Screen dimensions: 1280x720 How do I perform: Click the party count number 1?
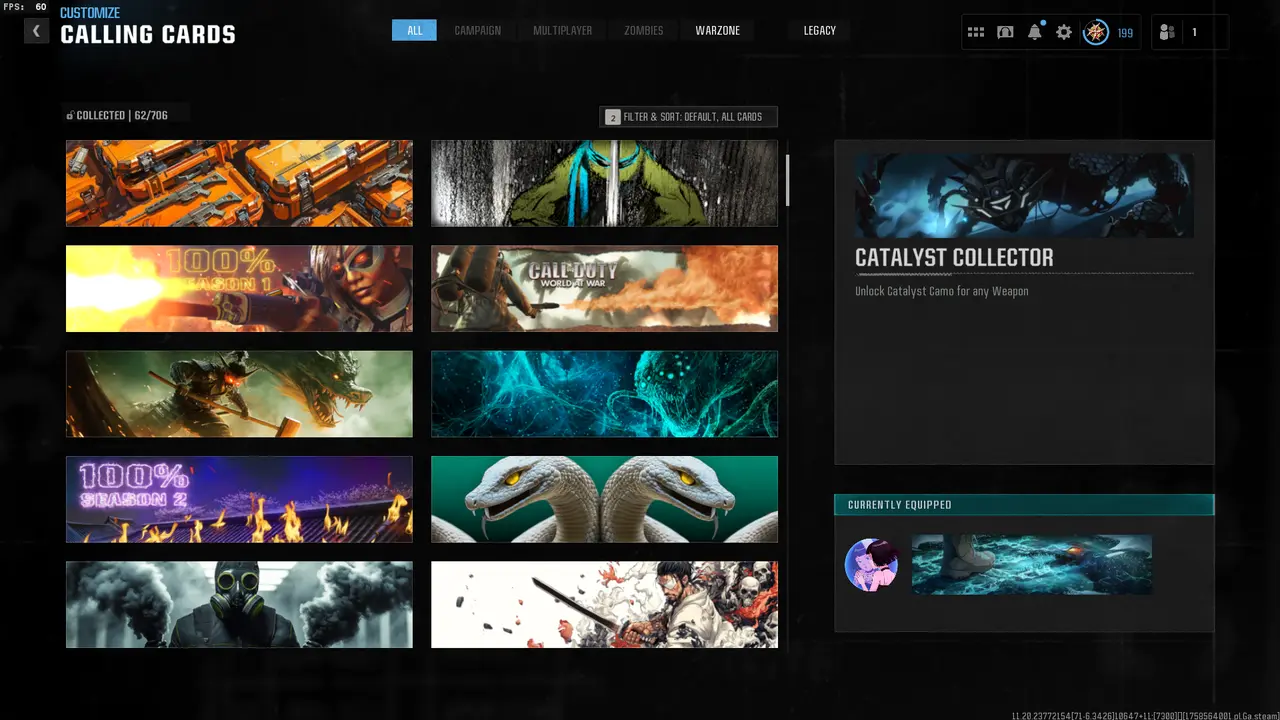coord(1194,33)
